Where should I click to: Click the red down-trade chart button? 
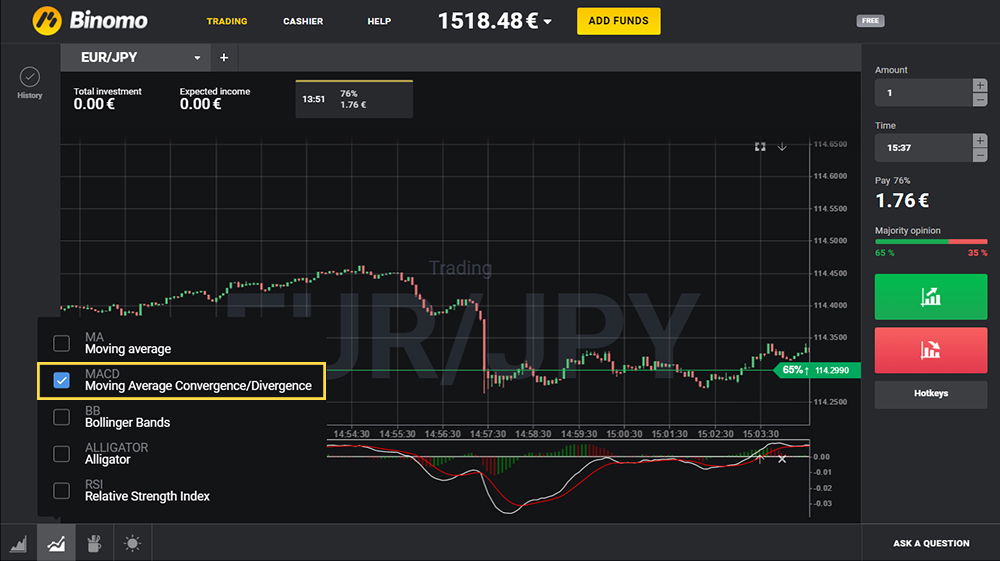pyautogui.click(x=930, y=350)
